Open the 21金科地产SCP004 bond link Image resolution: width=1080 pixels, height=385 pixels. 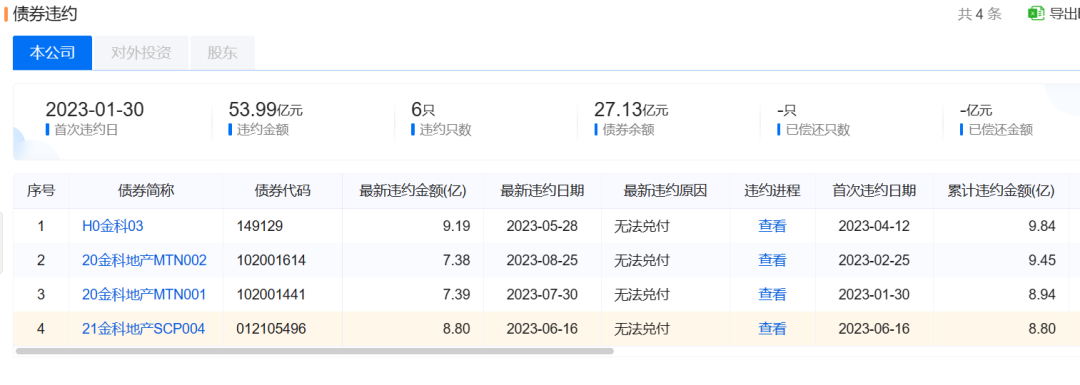pyautogui.click(x=143, y=329)
